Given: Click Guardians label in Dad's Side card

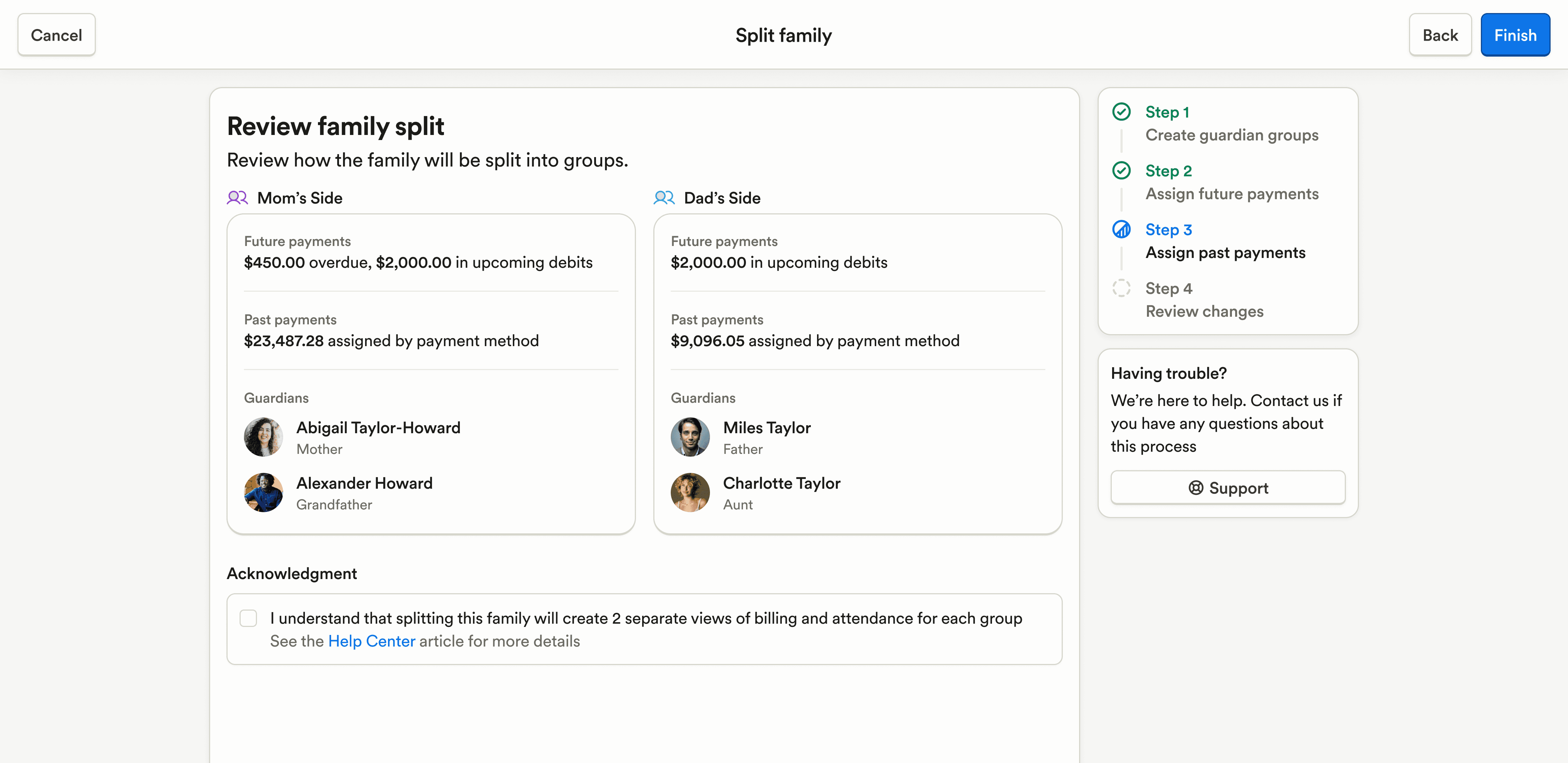Looking at the screenshot, I should [x=703, y=398].
